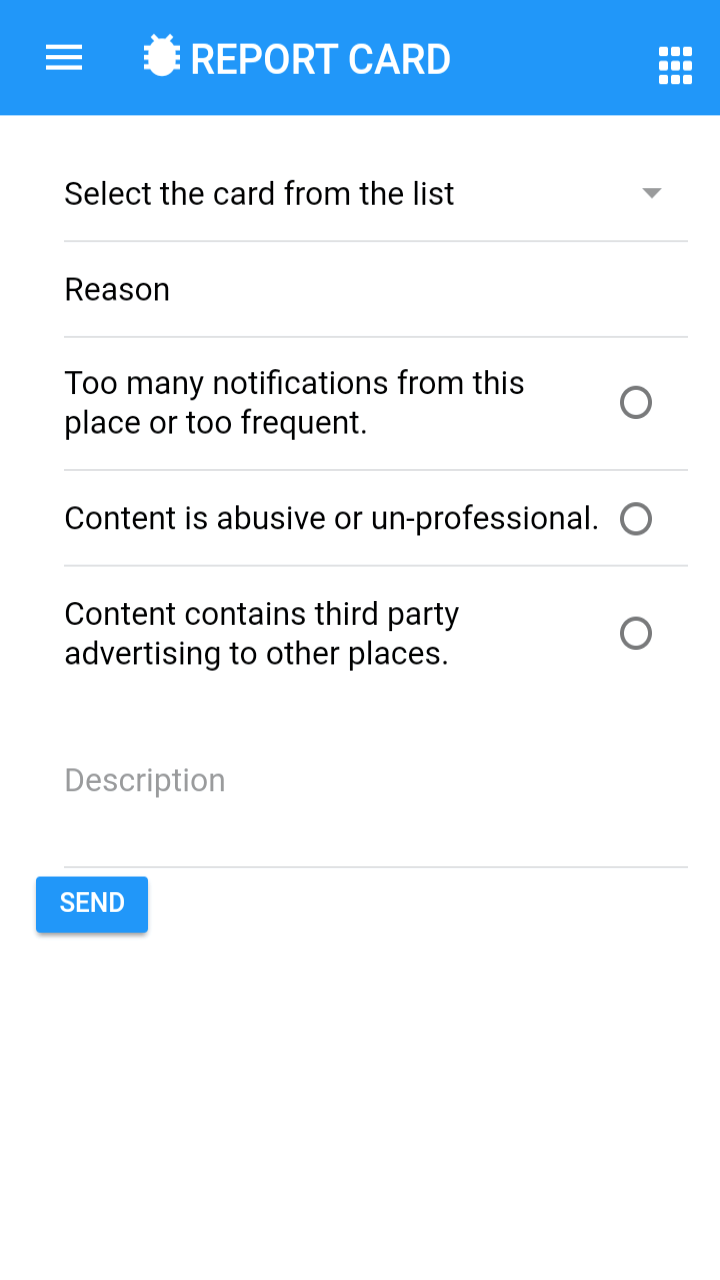Tap the 'Content is abusive or un-professional' label
720x1280 pixels.
pyautogui.click(x=332, y=518)
